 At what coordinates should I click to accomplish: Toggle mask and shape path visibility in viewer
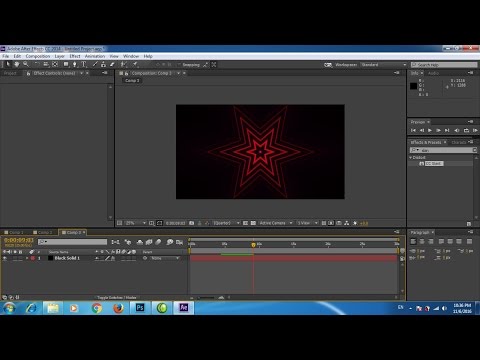pyautogui.click(x=159, y=223)
